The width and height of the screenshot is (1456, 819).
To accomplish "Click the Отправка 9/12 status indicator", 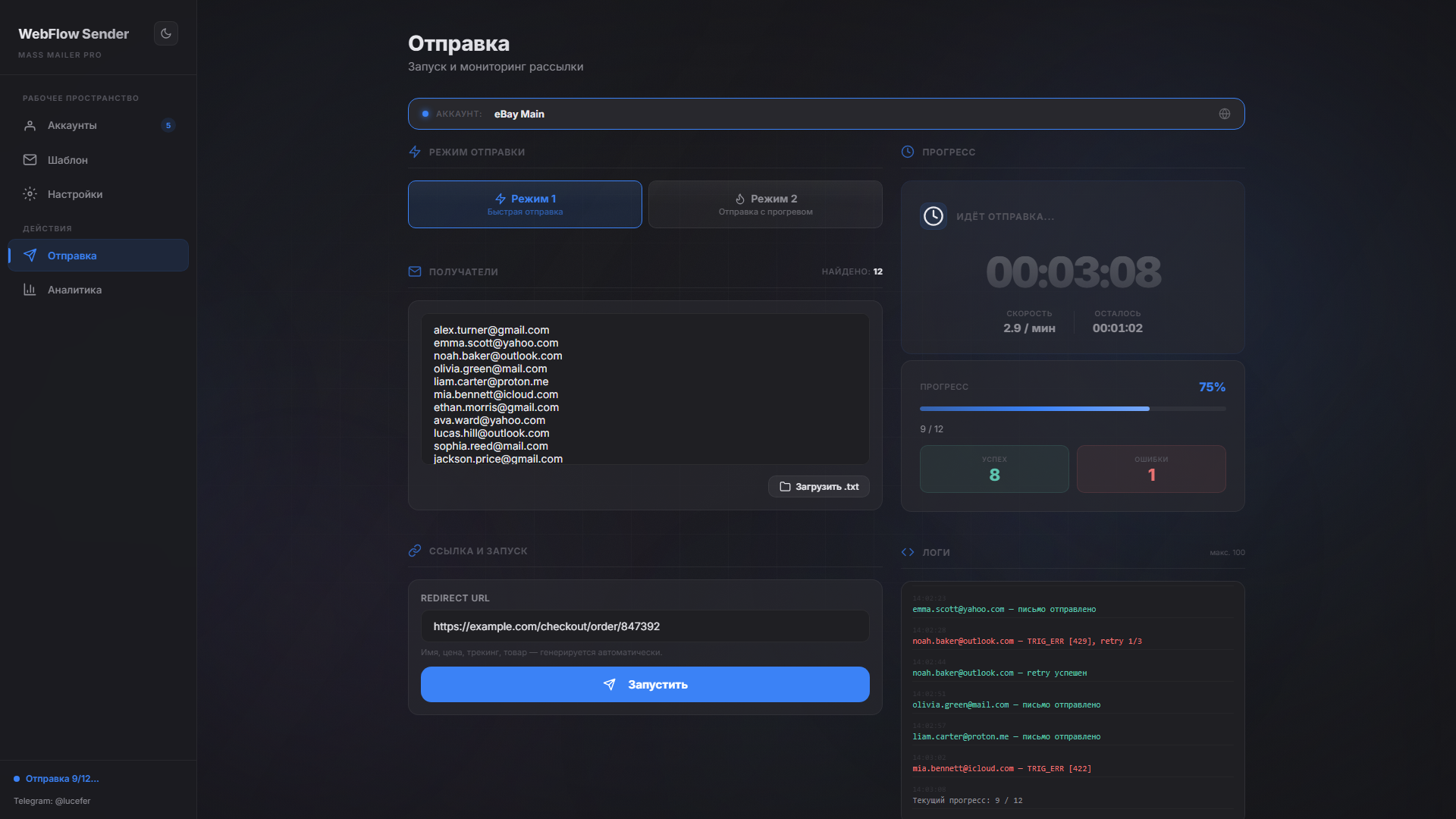I will [x=61, y=779].
